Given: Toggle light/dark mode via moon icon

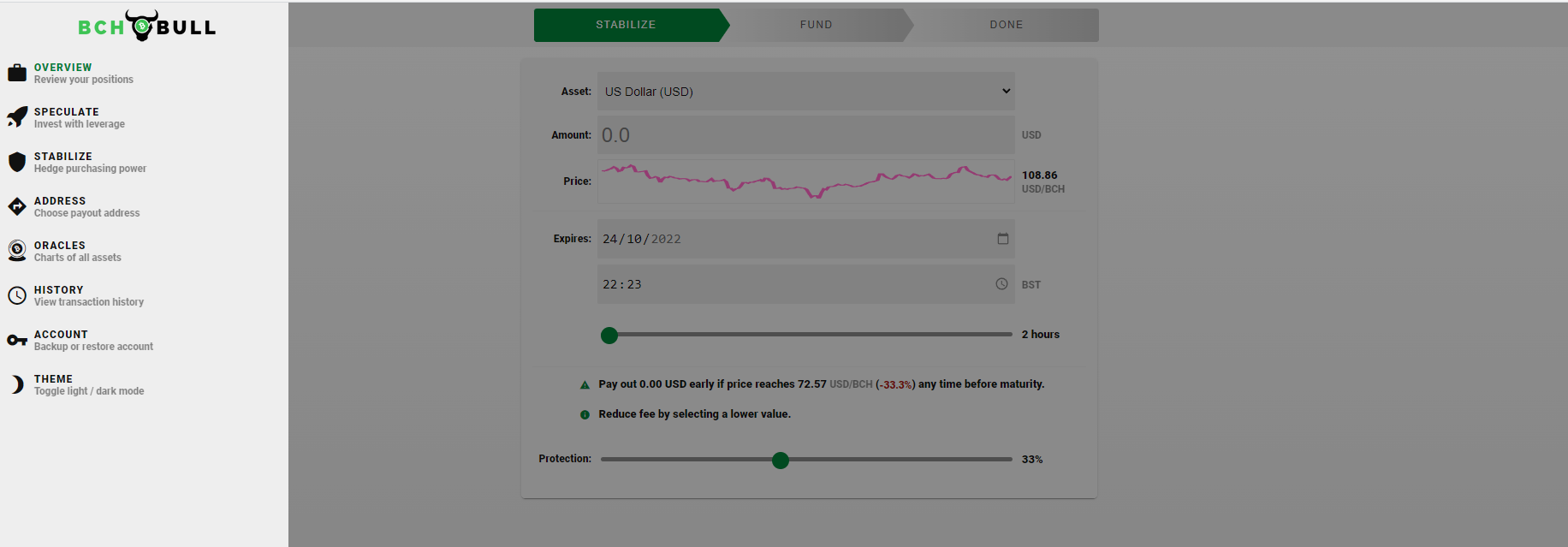Looking at the screenshot, I should (17, 384).
